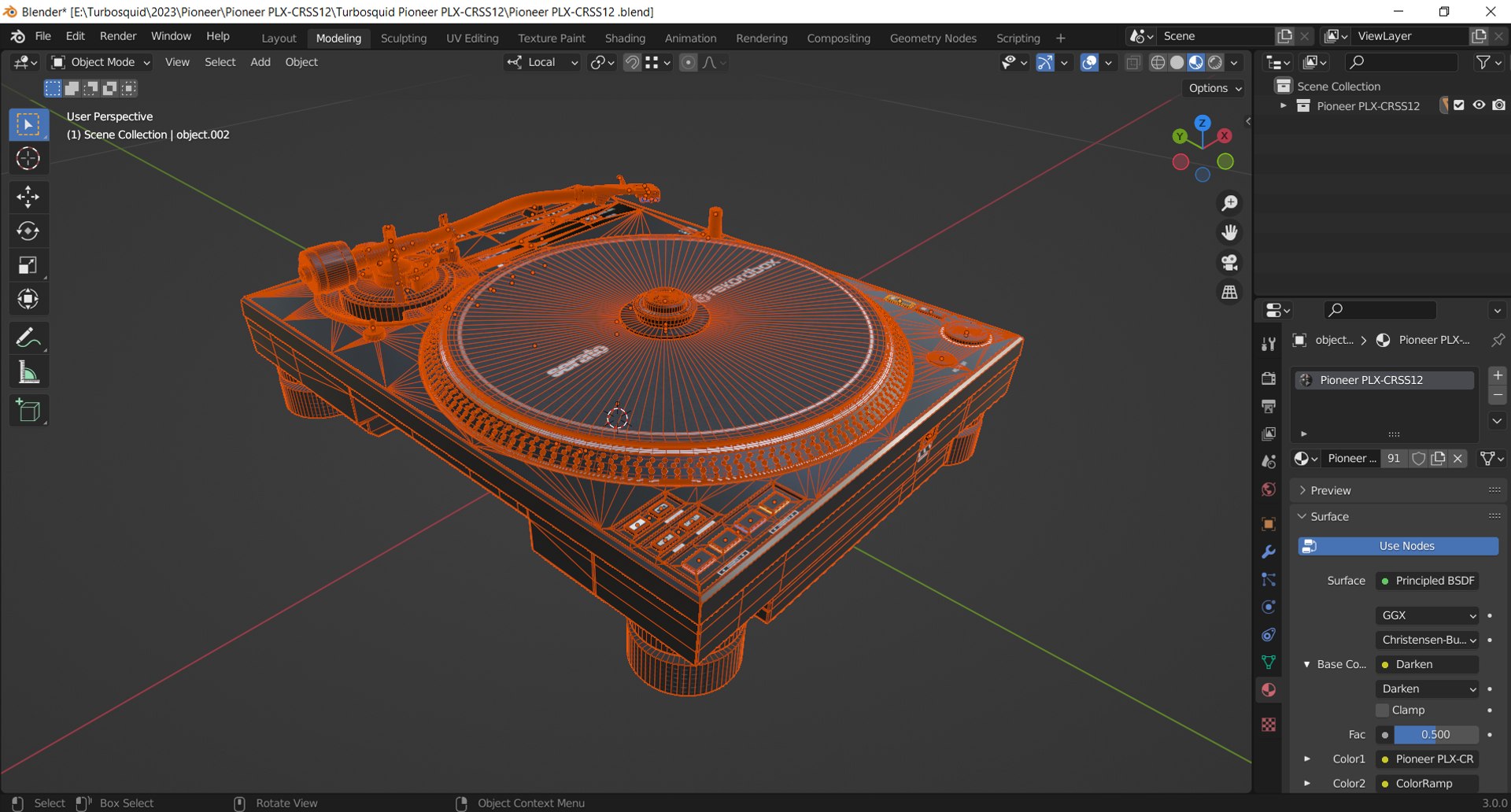This screenshot has height=812, width=1511.
Task: Select the Select Box tool
Action: 28,124
